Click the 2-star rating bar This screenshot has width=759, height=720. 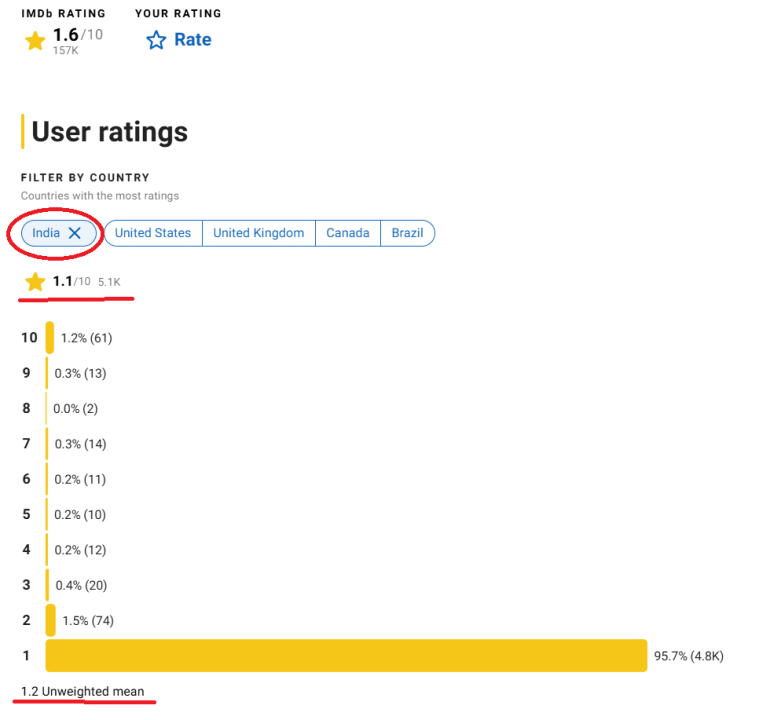click(x=51, y=620)
